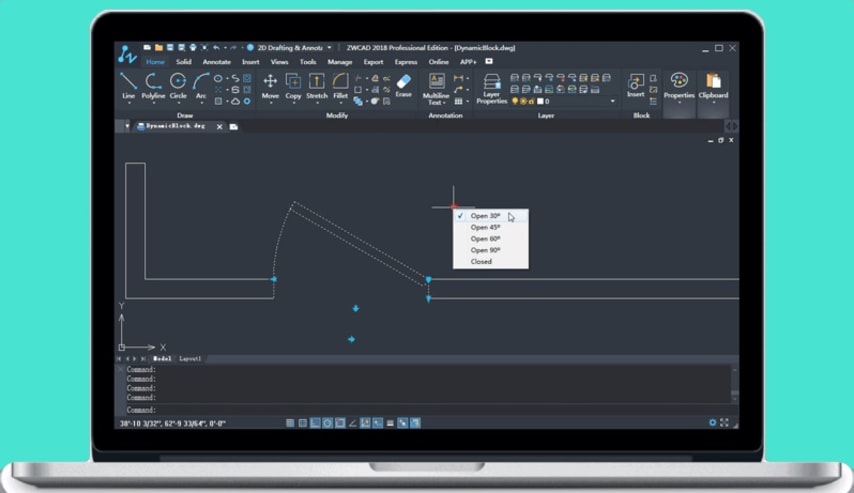Select the Polyline tool
This screenshot has height=493, width=854.
(153, 85)
